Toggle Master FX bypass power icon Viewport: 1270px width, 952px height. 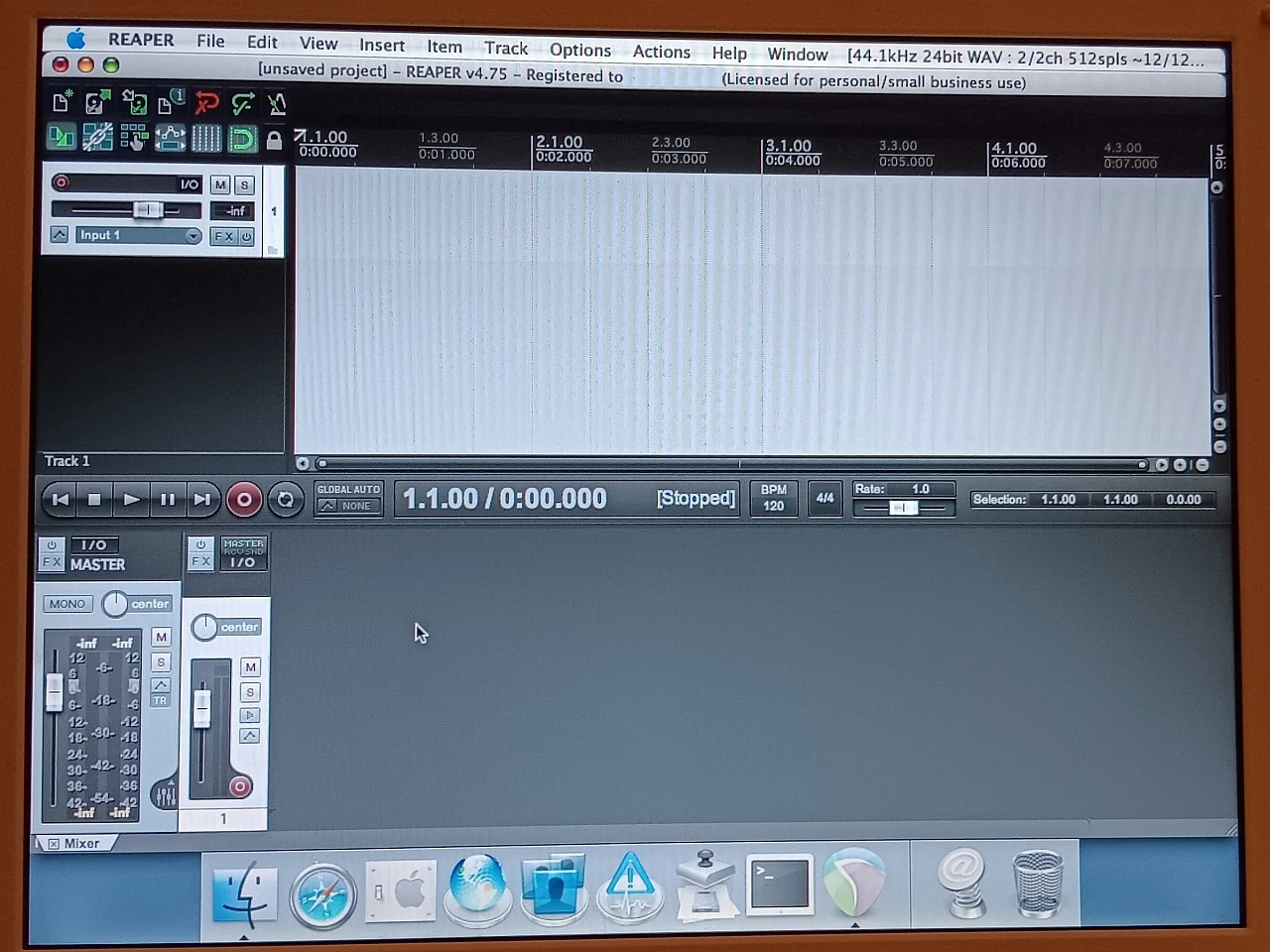click(52, 545)
